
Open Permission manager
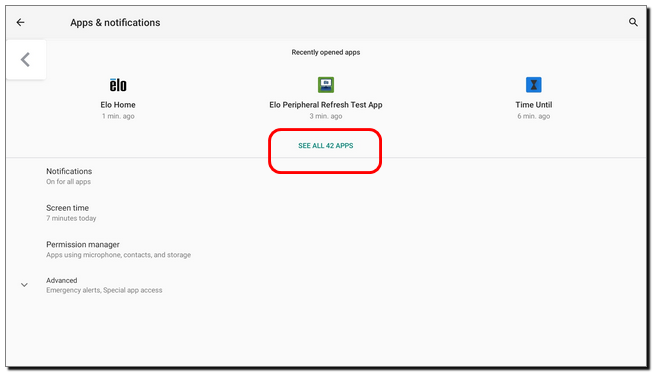click(326, 249)
